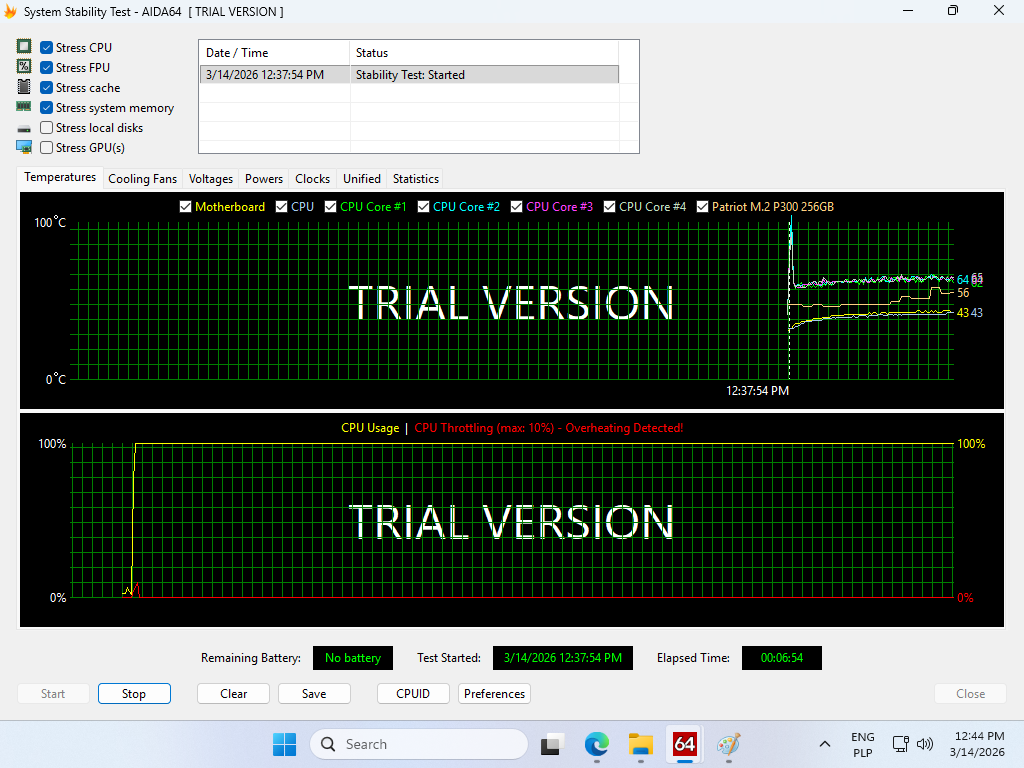Click the disk drive icon beside Stress local disks
The width and height of the screenshot is (1024, 768).
[x=24, y=129]
